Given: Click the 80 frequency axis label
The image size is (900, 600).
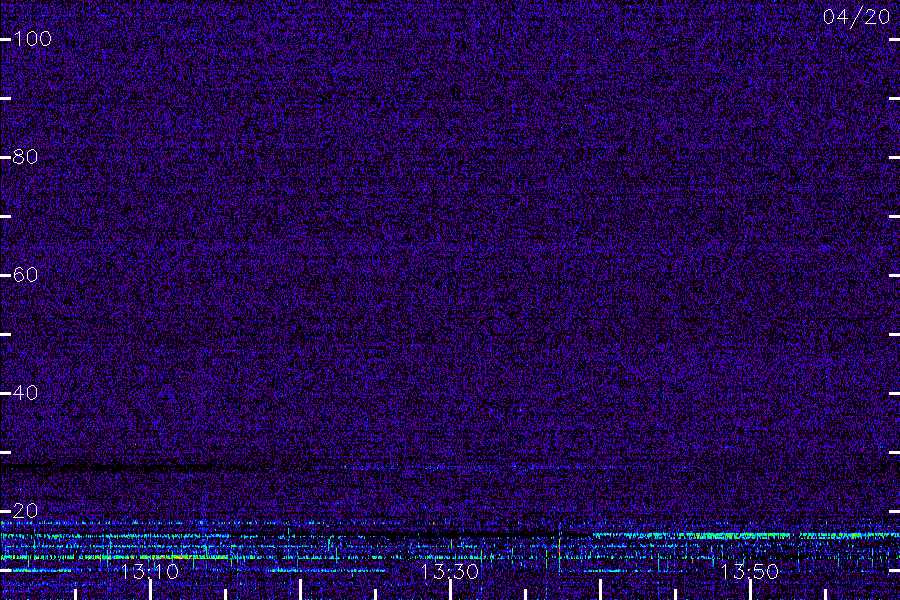Looking at the screenshot, I should [25, 157].
